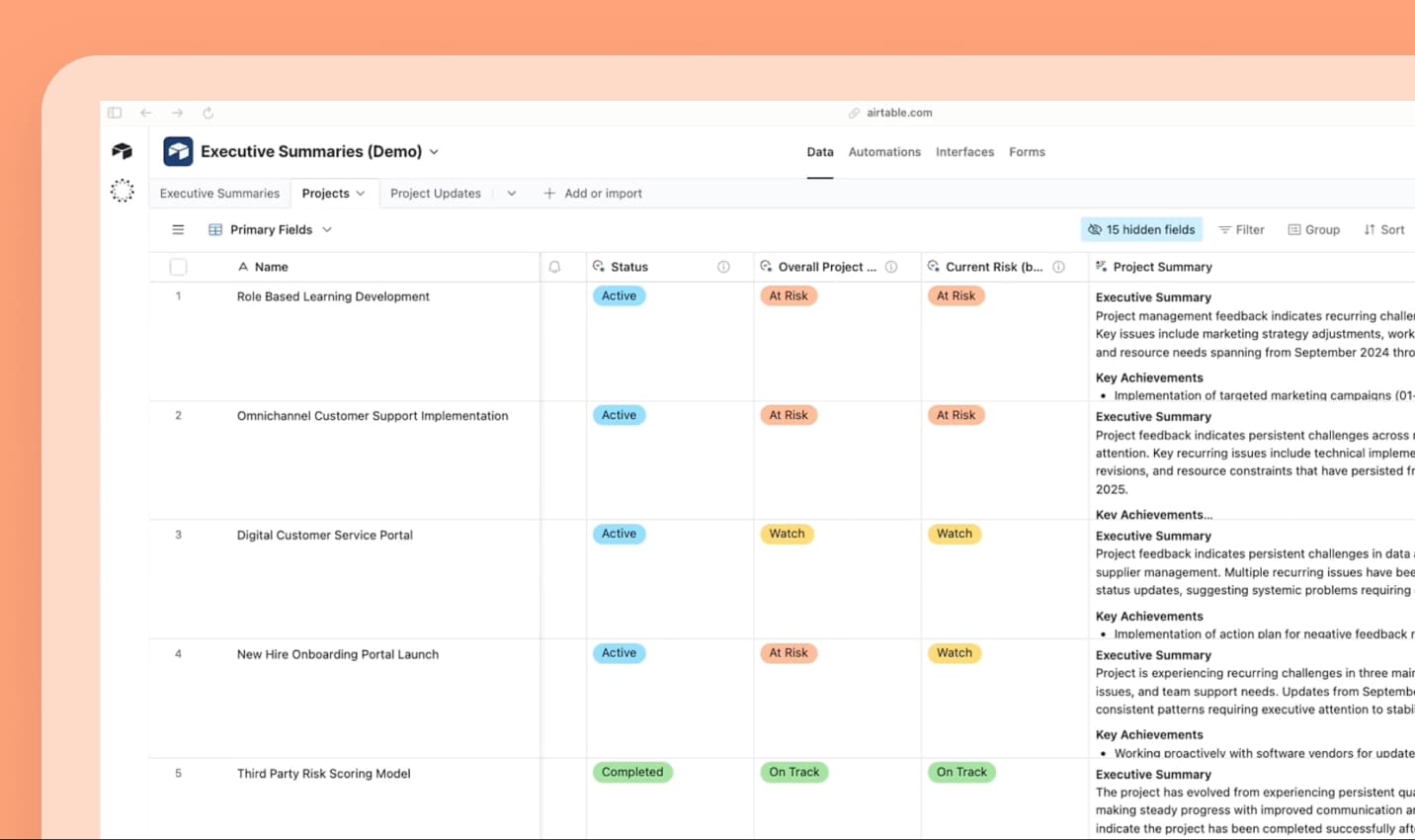Toggle visibility of the 15 hidden fields
Image resolution: width=1415 pixels, height=840 pixels.
coord(1141,229)
